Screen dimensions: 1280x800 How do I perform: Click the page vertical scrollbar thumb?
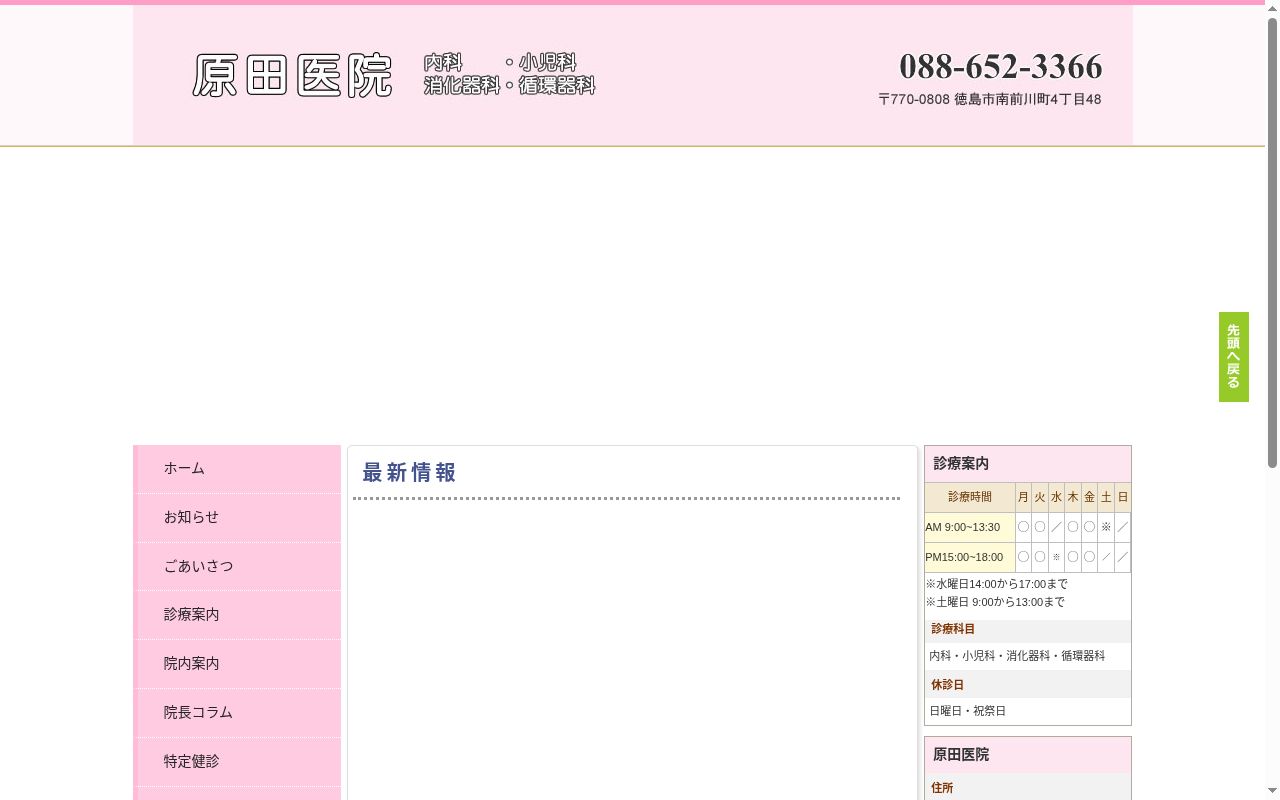[x=1272, y=243]
